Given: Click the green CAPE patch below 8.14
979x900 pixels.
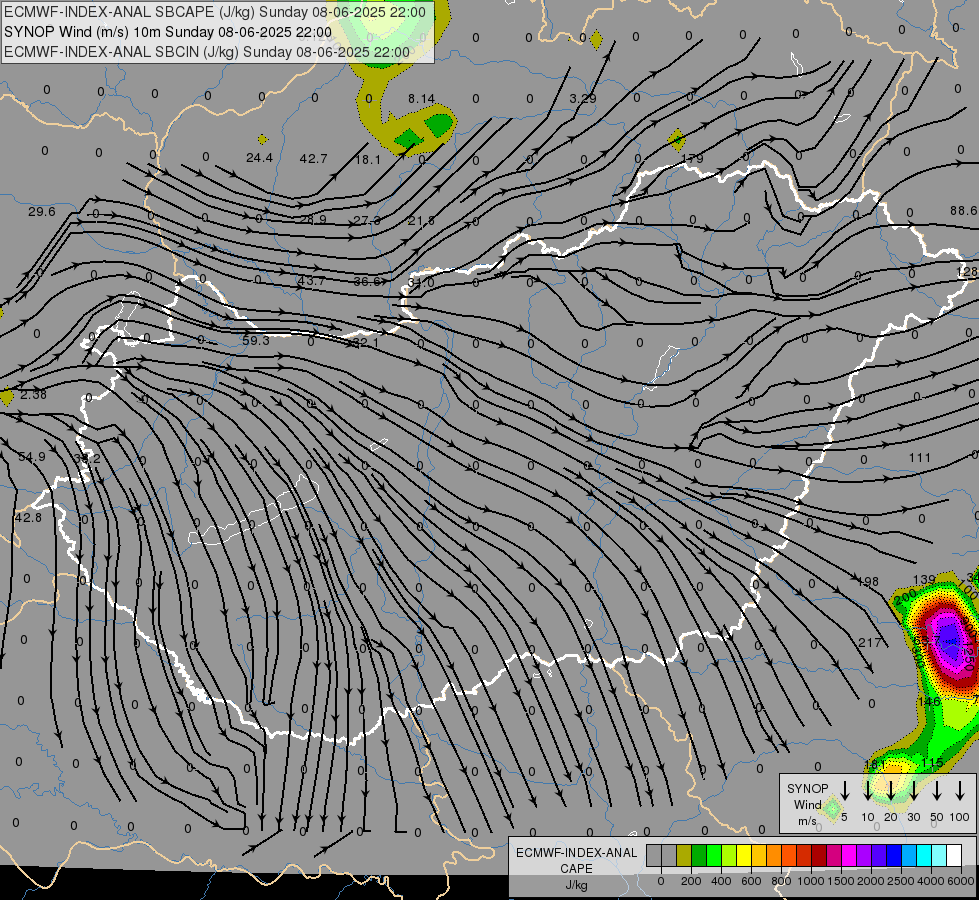Looking at the screenshot, I should click(439, 125).
